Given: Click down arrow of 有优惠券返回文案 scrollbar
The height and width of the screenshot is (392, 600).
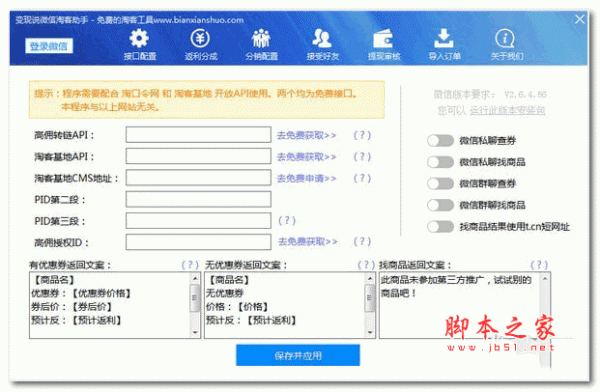Looking at the screenshot, I should [x=195, y=332].
